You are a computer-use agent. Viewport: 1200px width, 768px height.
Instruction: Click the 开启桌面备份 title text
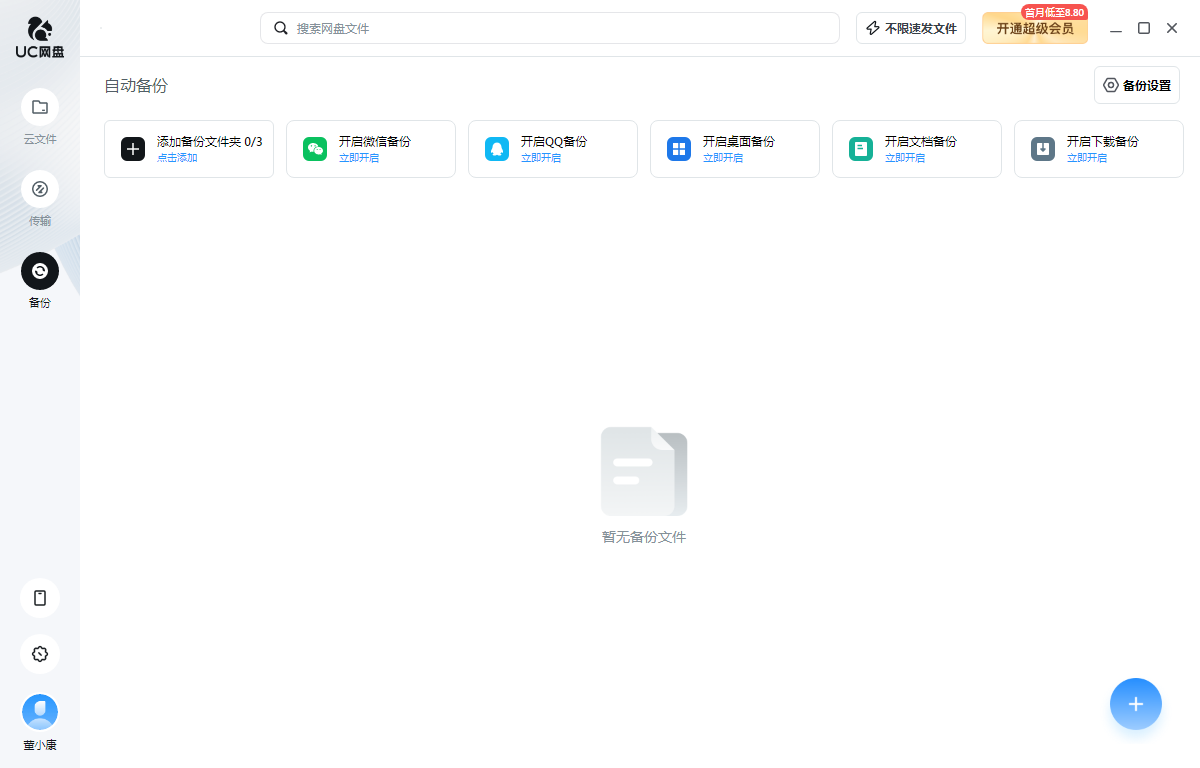[739, 142]
